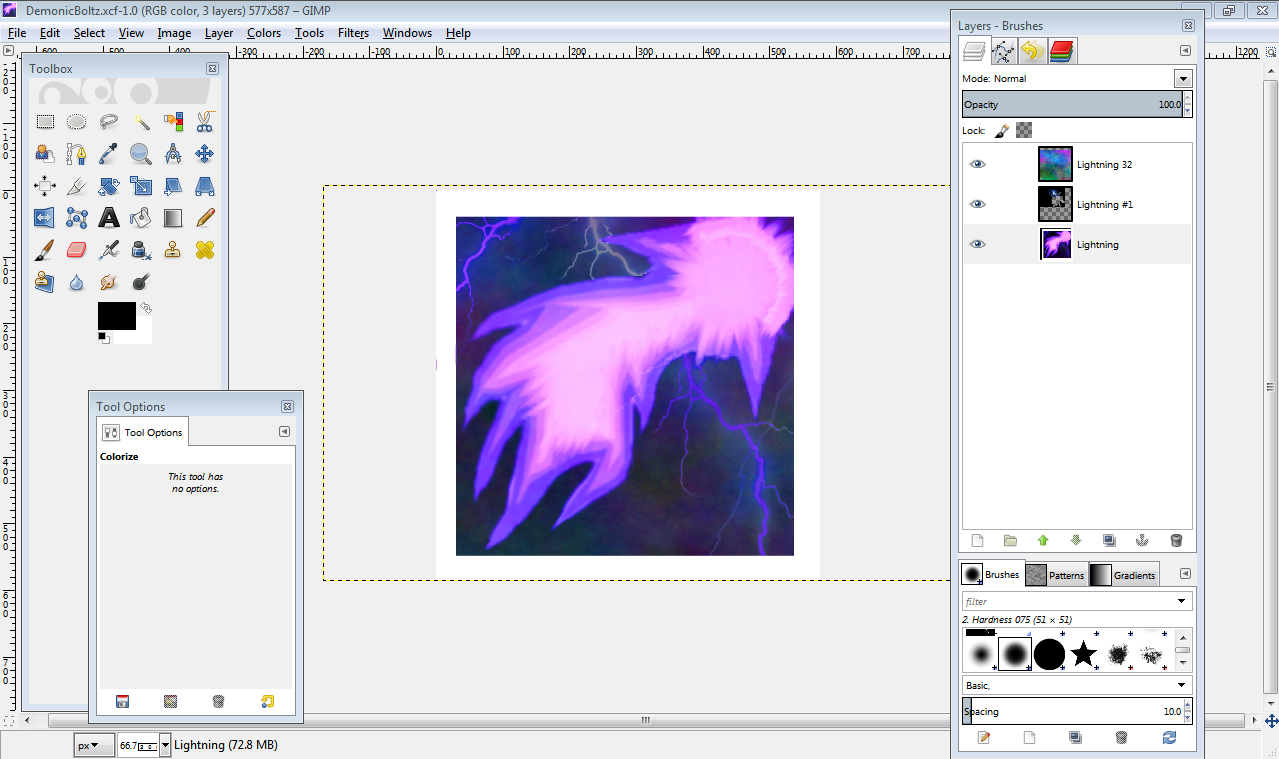Select the Ellipse Select tool
1279x759 pixels.
point(77,122)
